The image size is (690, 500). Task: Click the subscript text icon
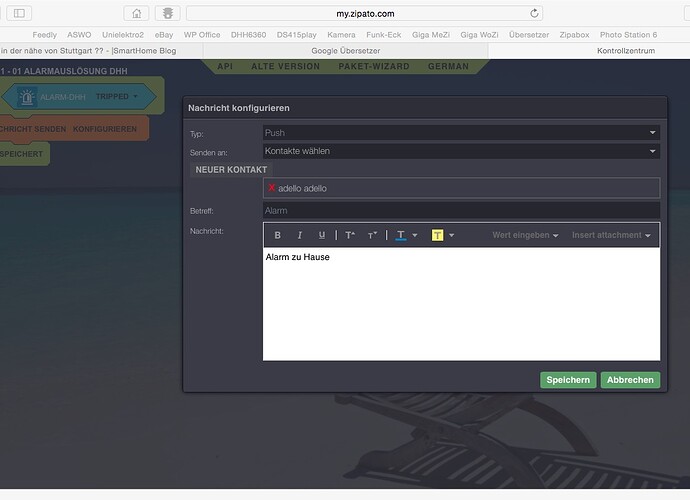[x=372, y=235]
